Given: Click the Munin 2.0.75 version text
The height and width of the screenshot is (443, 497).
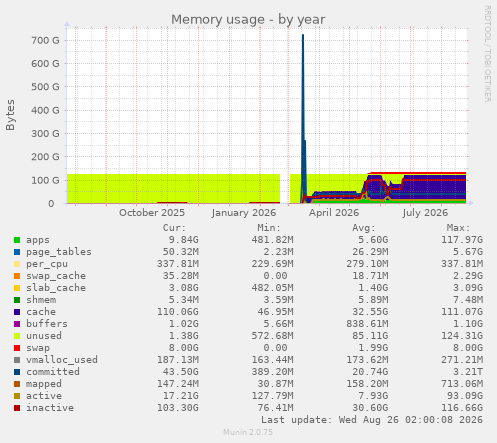Looking at the screenshot, I should coord(248,432).
